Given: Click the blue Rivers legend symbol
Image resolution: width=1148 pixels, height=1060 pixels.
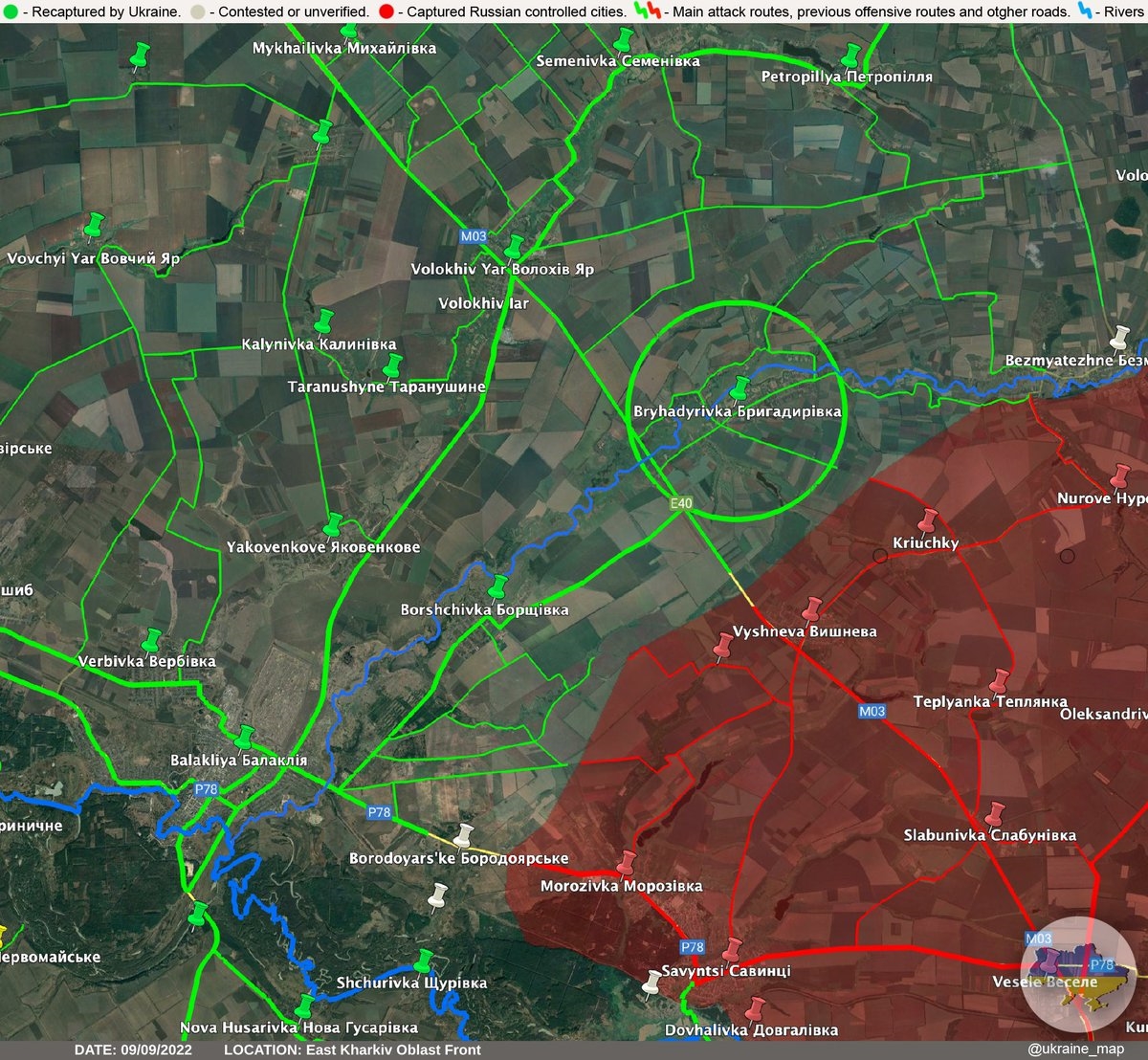Looking at the screenshot, I should point(1083,11).
